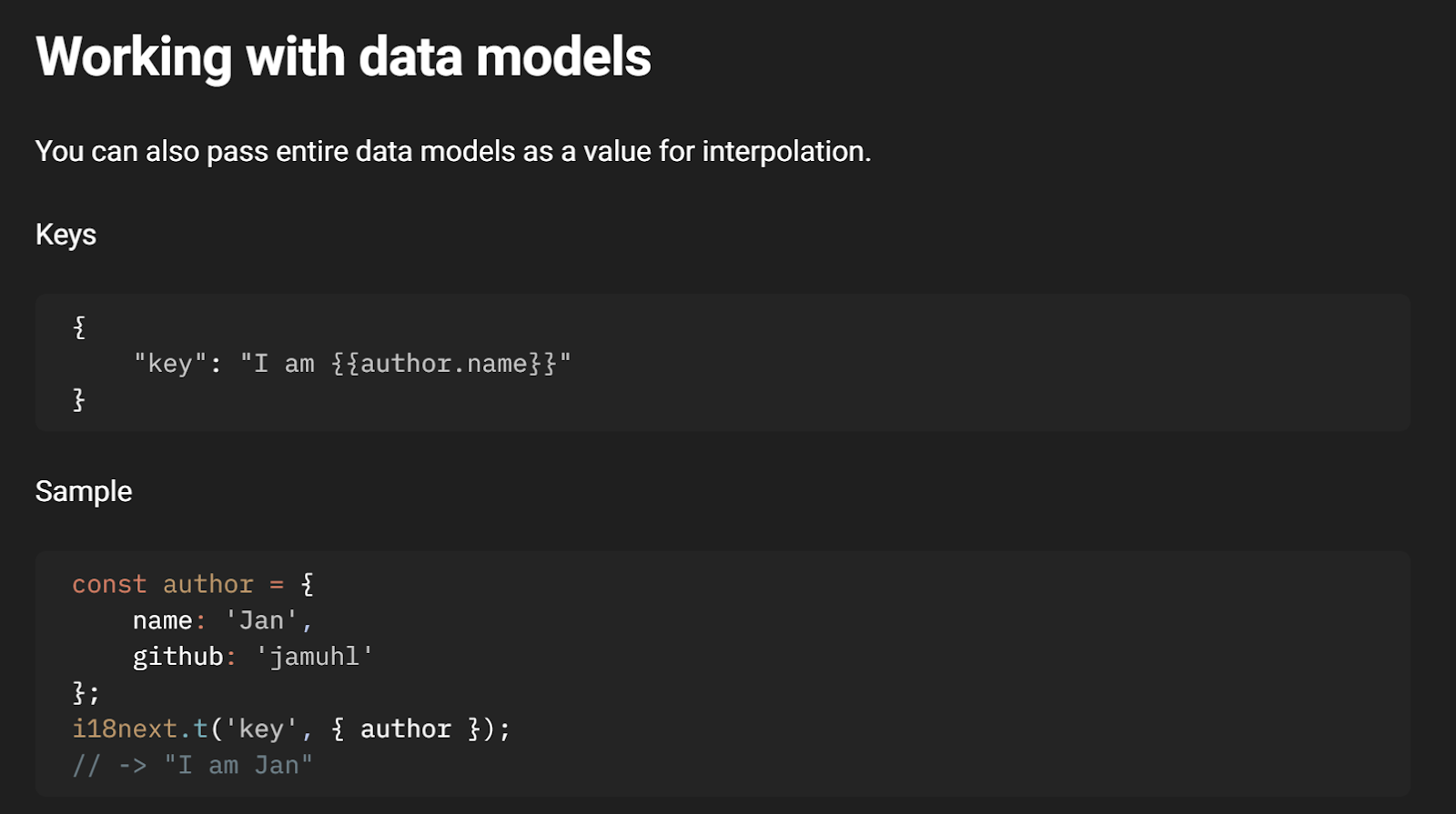Click the "key" property name in JSON block

(170, 364)
